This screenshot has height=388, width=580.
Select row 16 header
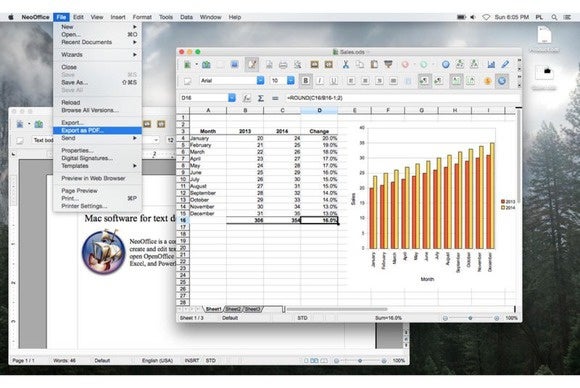(183, 220)
